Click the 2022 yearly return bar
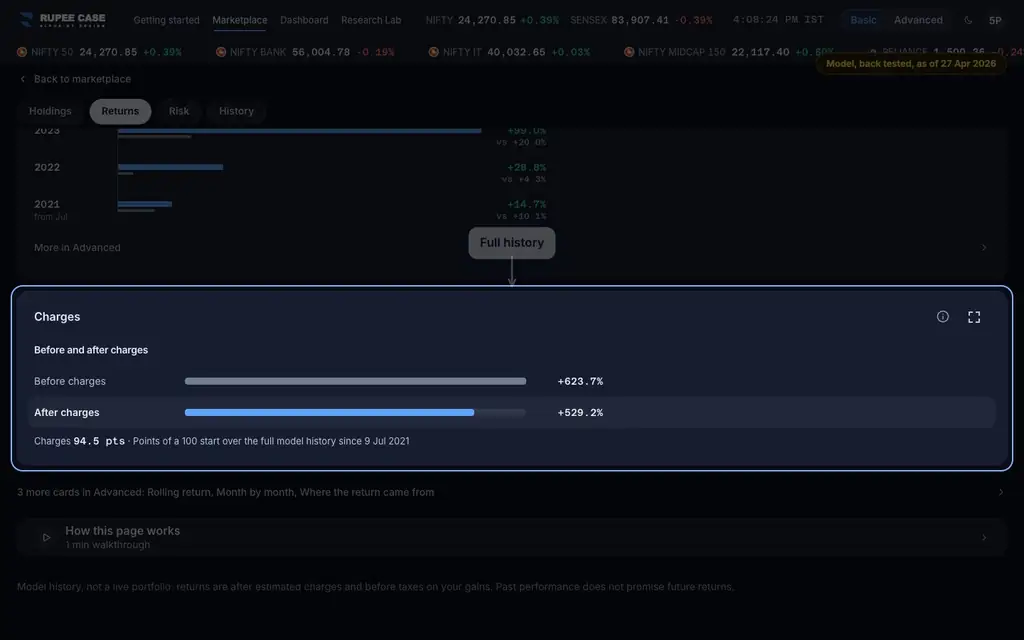The width and height of the screenshot is (1024, 640). pyautogui.click(x=170, y=167)
